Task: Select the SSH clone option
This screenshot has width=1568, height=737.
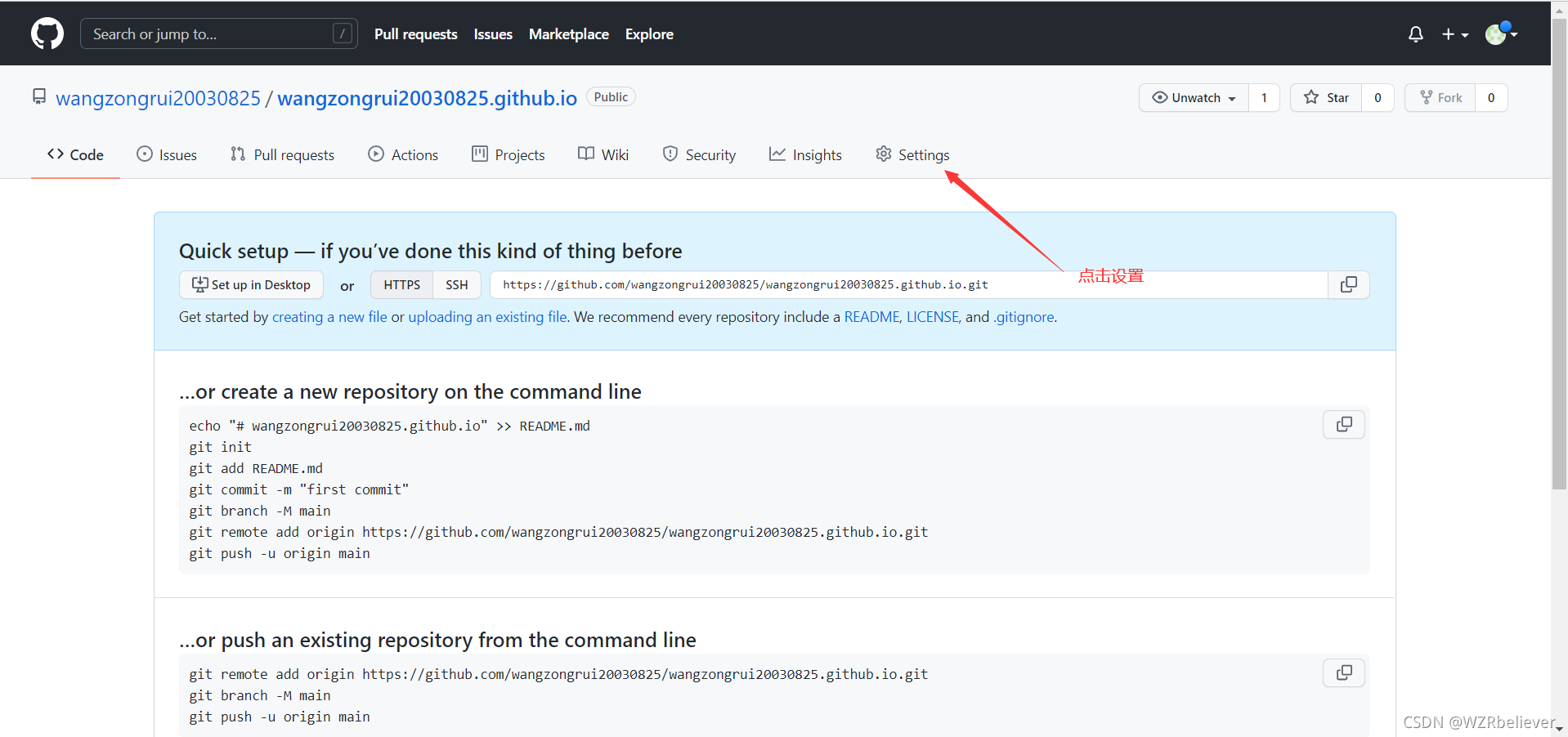Action: [x=457, y=284]
